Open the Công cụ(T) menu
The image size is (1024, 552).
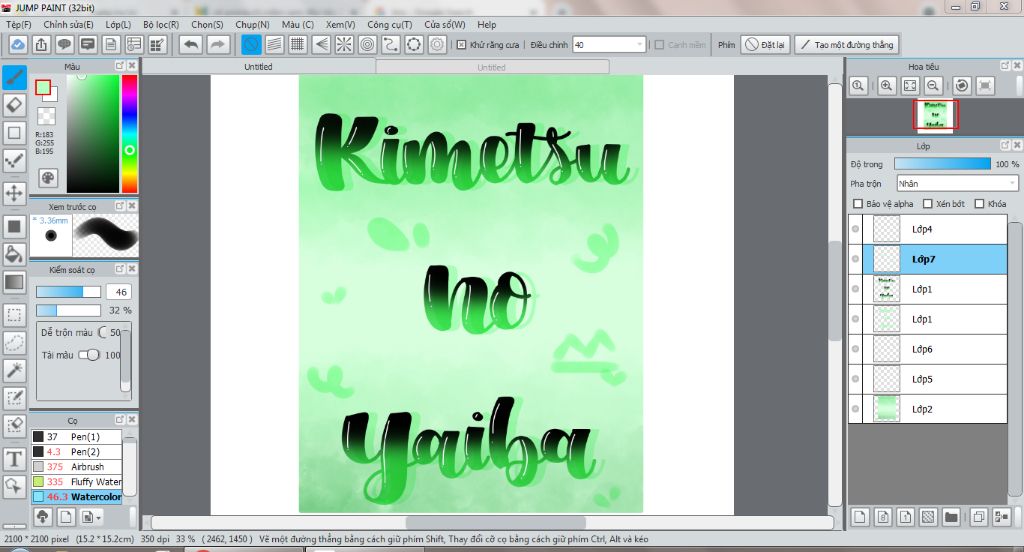(389, 24)
